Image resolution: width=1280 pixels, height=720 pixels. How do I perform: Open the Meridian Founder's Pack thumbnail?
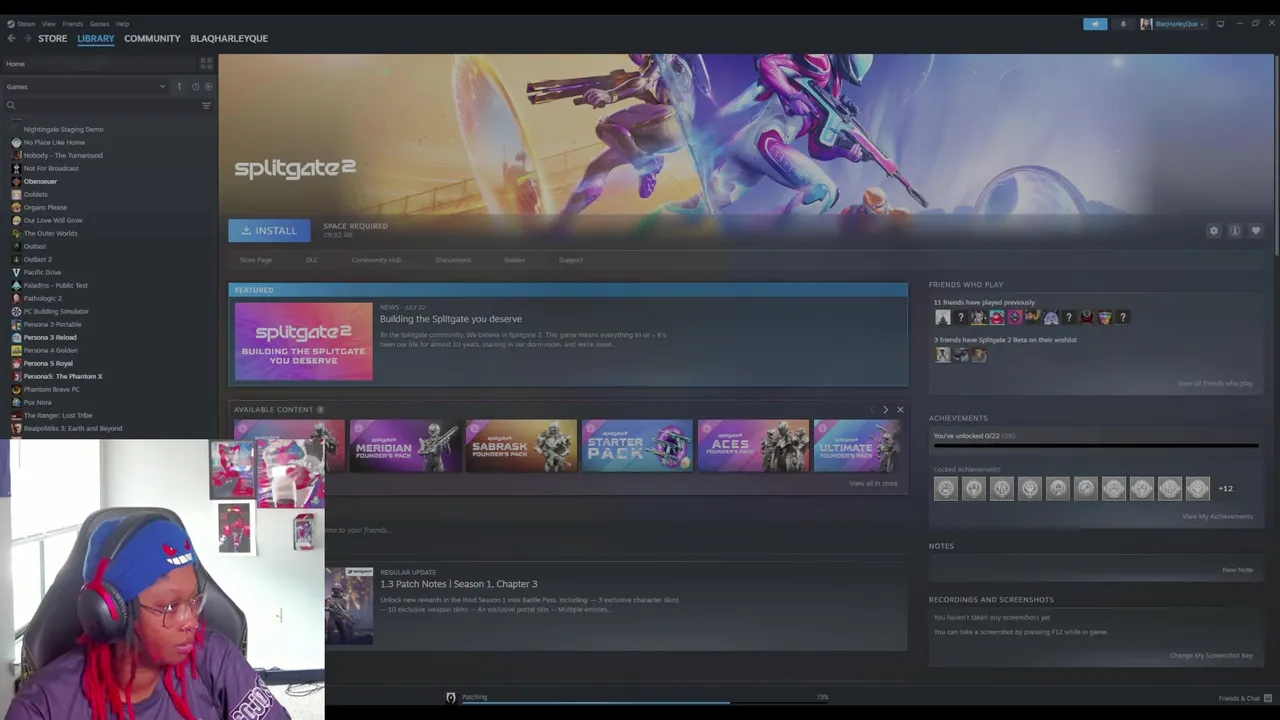(x=405, y=446)
